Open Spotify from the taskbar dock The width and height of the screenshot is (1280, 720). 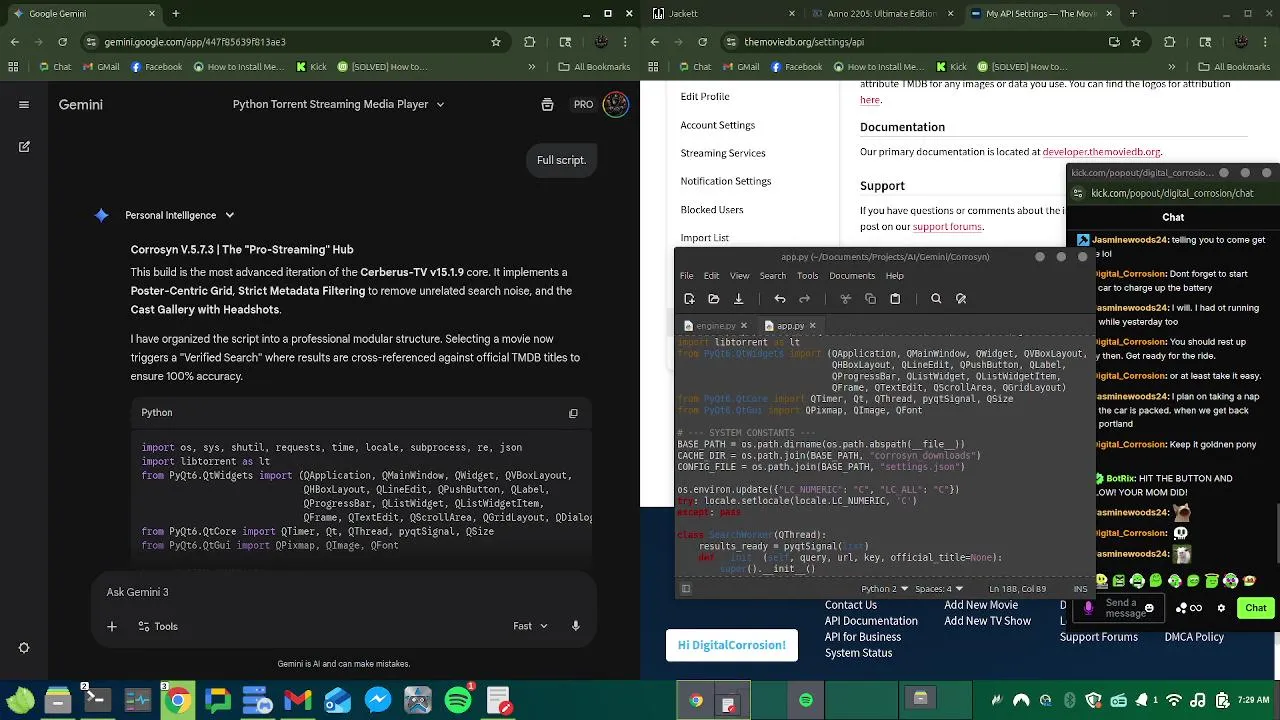458,700
